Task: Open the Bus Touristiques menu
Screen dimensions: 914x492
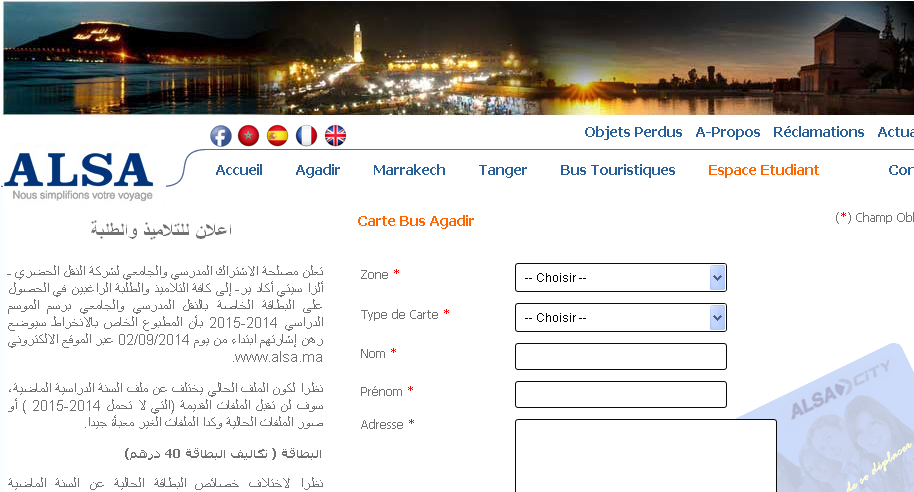Action: [x=618, y=170]
